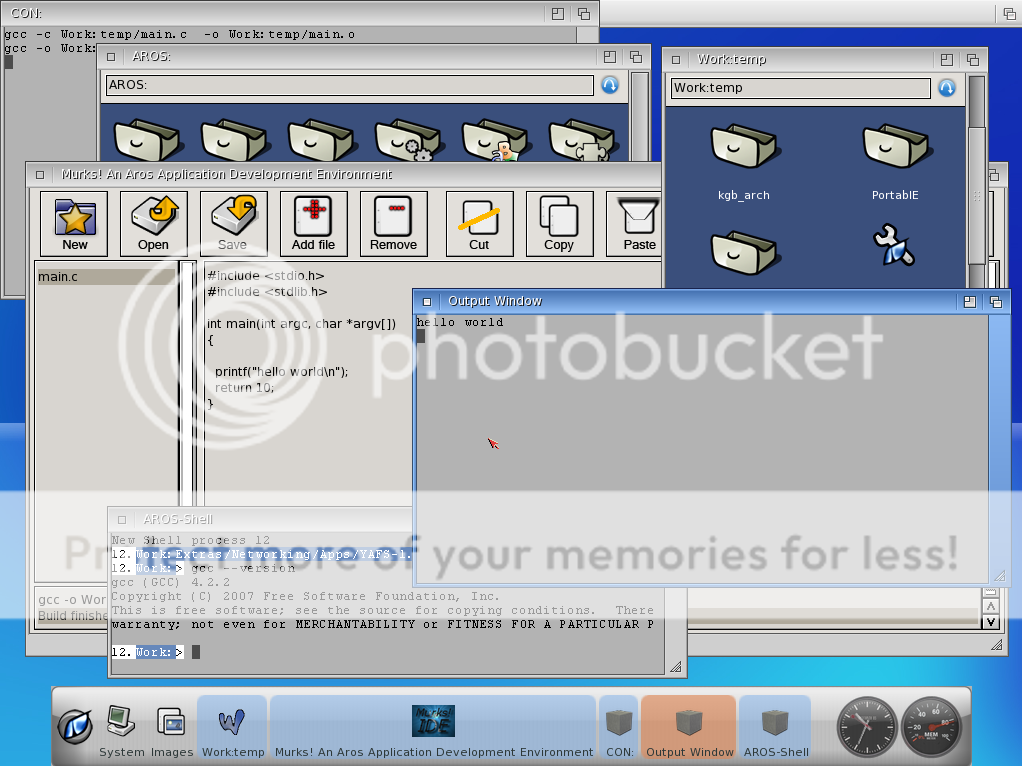Click the 'gcc --version' line in AROS-Shell
This screenshot has width=1022, height=766.
tap(203, 568)
